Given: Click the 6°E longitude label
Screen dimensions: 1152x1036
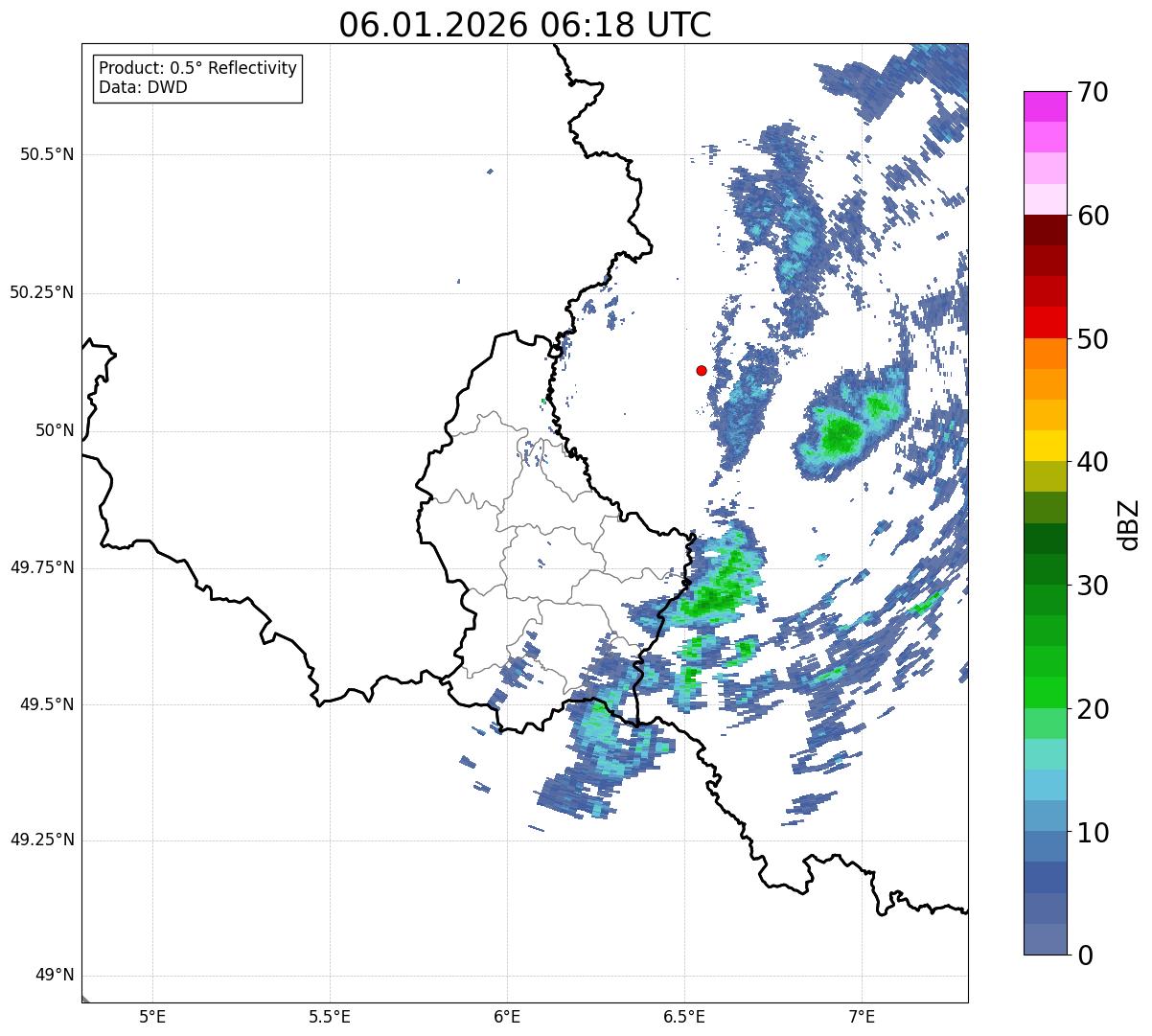Looking at the screenshot, I should tap(507, 1017).
